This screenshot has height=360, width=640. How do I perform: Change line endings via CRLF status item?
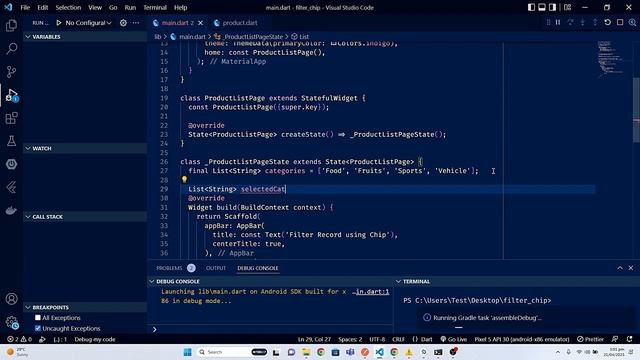398,339
